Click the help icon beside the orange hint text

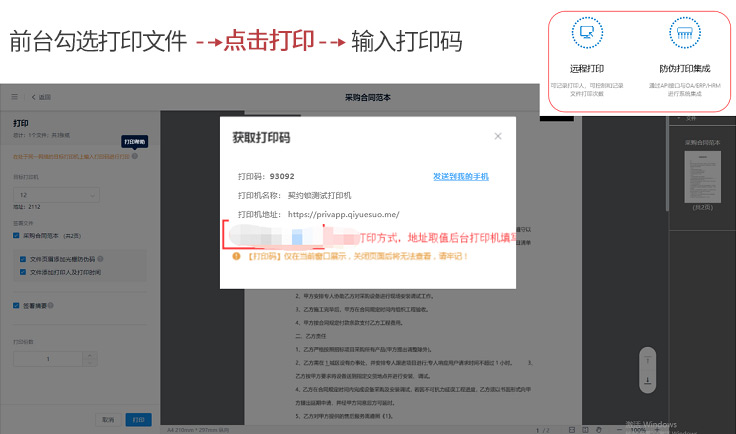pos(134,156)
